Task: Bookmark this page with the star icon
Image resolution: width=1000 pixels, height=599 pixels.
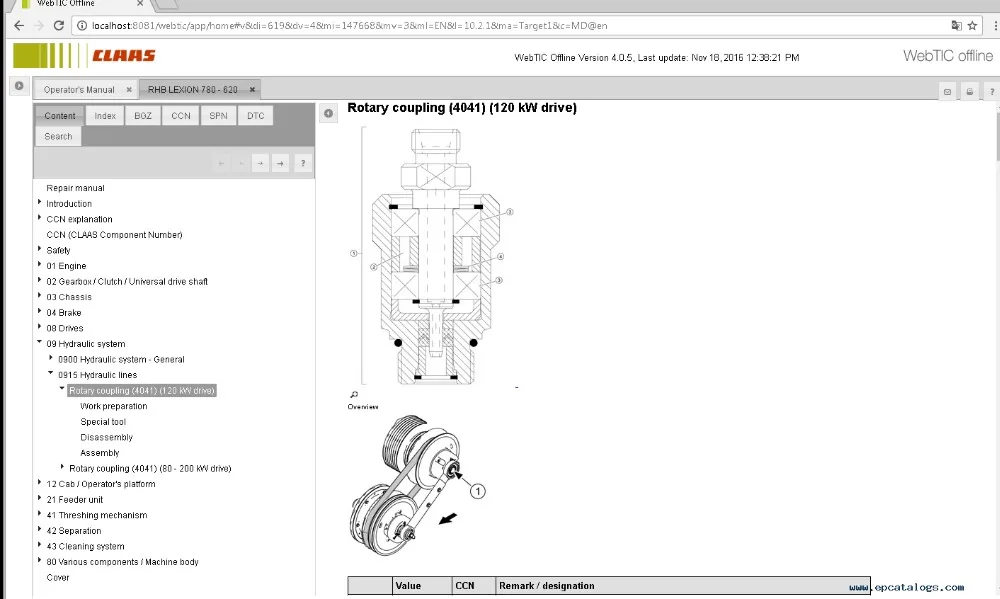Action: click(x=972, y=26)
